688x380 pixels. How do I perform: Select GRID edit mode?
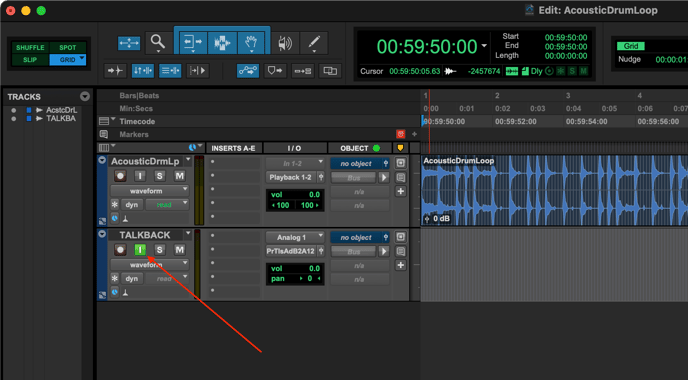[68, 60]
